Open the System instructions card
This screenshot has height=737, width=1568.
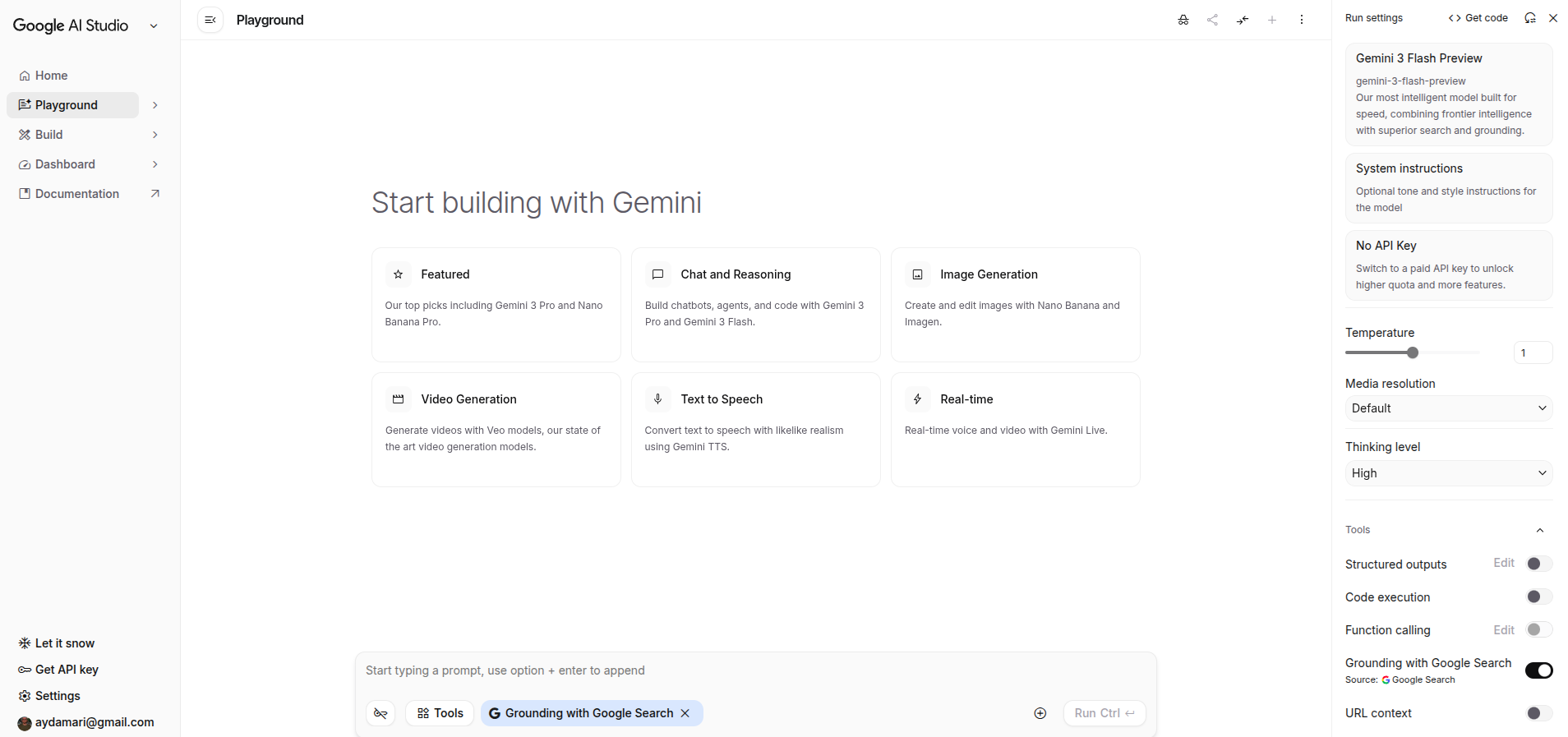(1449, 188)
